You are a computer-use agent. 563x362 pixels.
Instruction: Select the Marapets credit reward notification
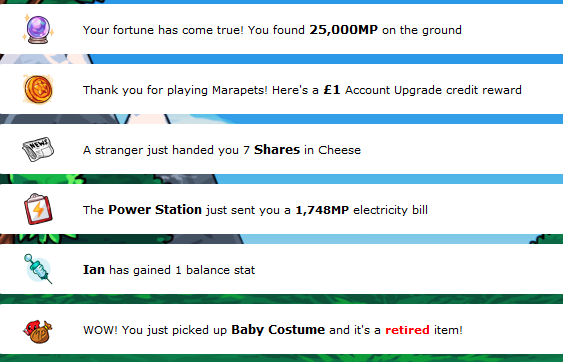pos(282,89)
